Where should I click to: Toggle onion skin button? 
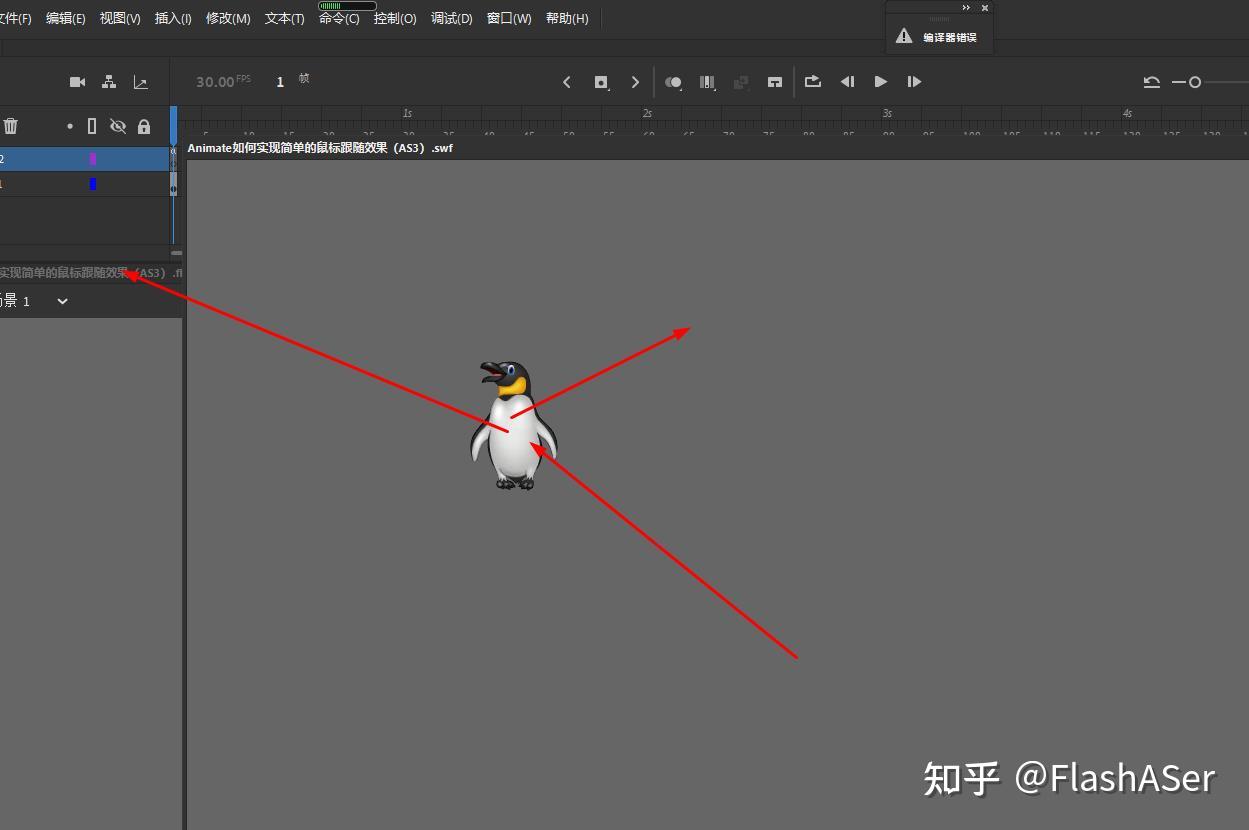pyautogui.click(x=674, y=82)
